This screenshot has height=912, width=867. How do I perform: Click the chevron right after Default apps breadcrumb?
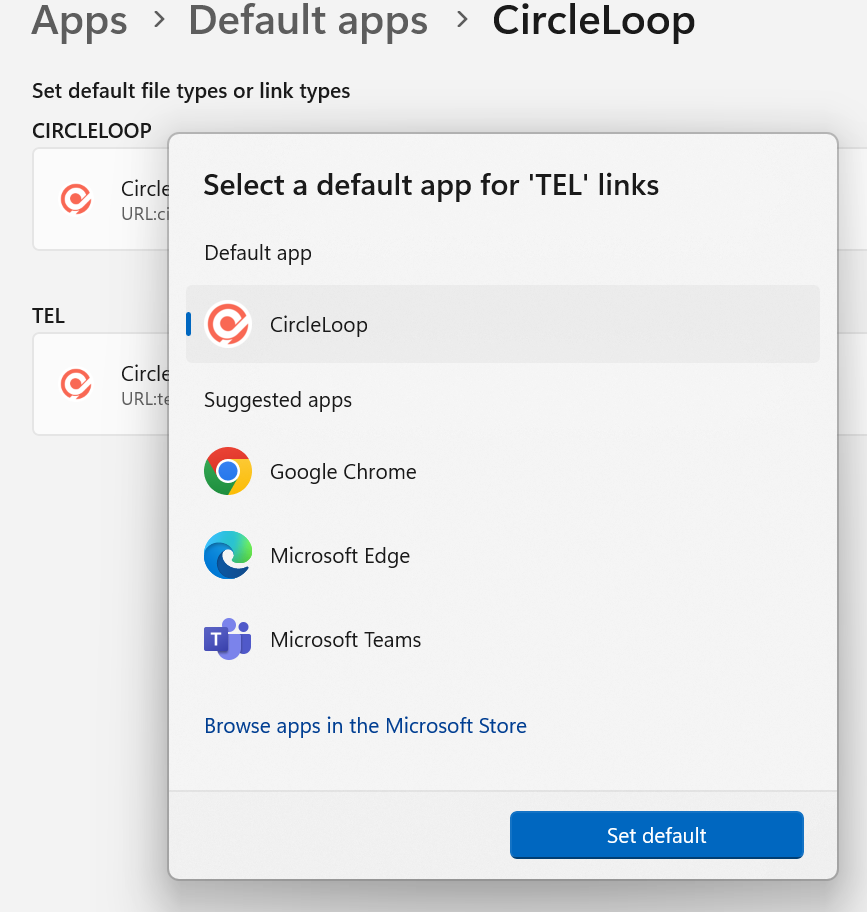coord(461,20)
